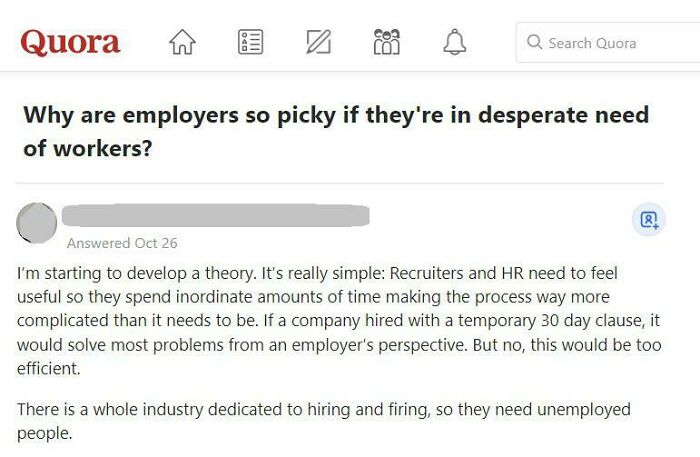Open the Home feed icon

[181, 42]
